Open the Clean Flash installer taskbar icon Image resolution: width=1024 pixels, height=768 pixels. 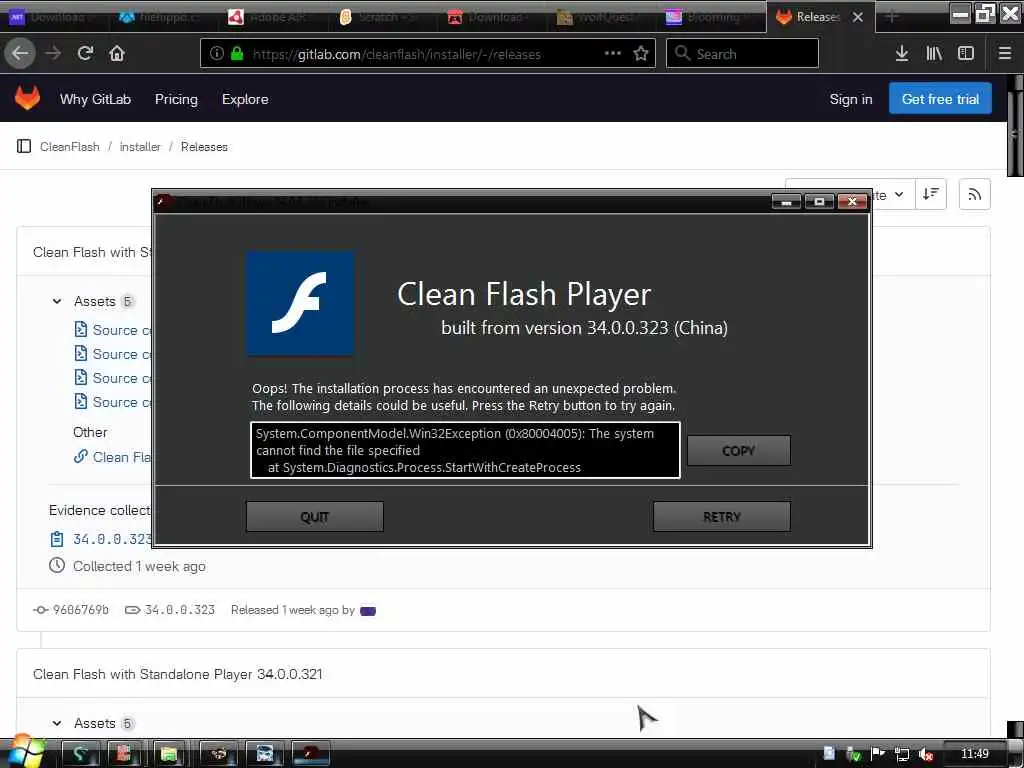311,754
